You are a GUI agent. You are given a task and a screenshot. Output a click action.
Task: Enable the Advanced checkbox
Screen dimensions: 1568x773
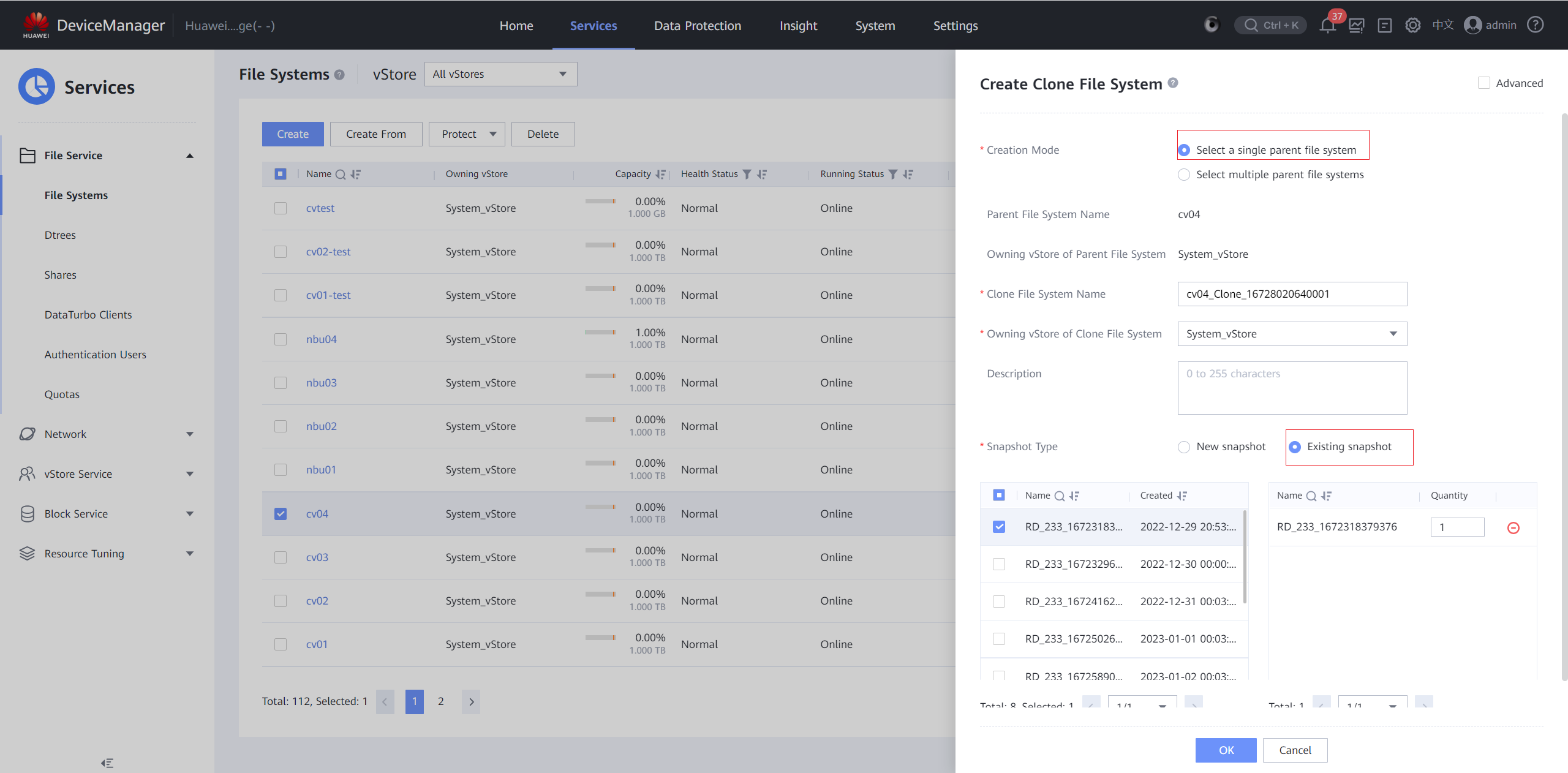(x=1483, y=83)
